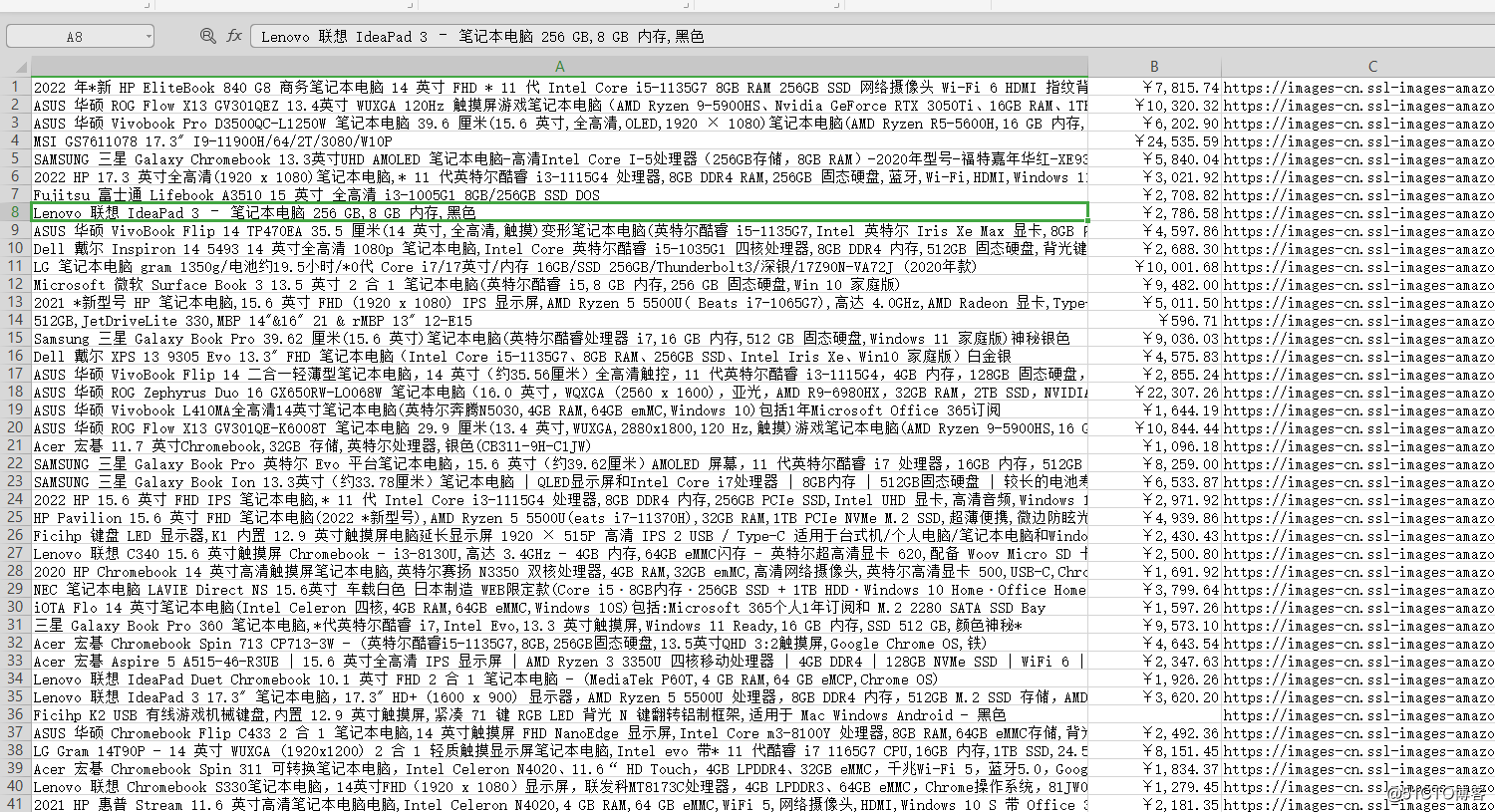The image size is (1495, 812).
Task: Select the SAMSUNG Galaxy Book Ion 13.3 cell
Action: [559, 481]
